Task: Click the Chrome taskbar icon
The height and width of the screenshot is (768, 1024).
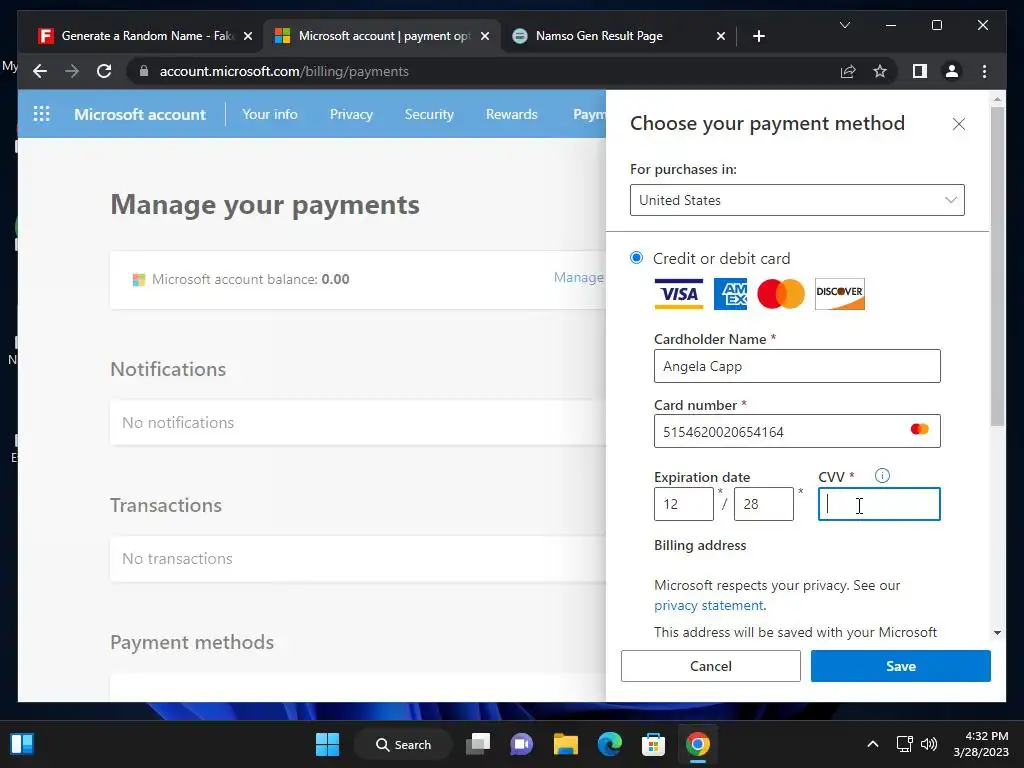Action: point(697,744)
